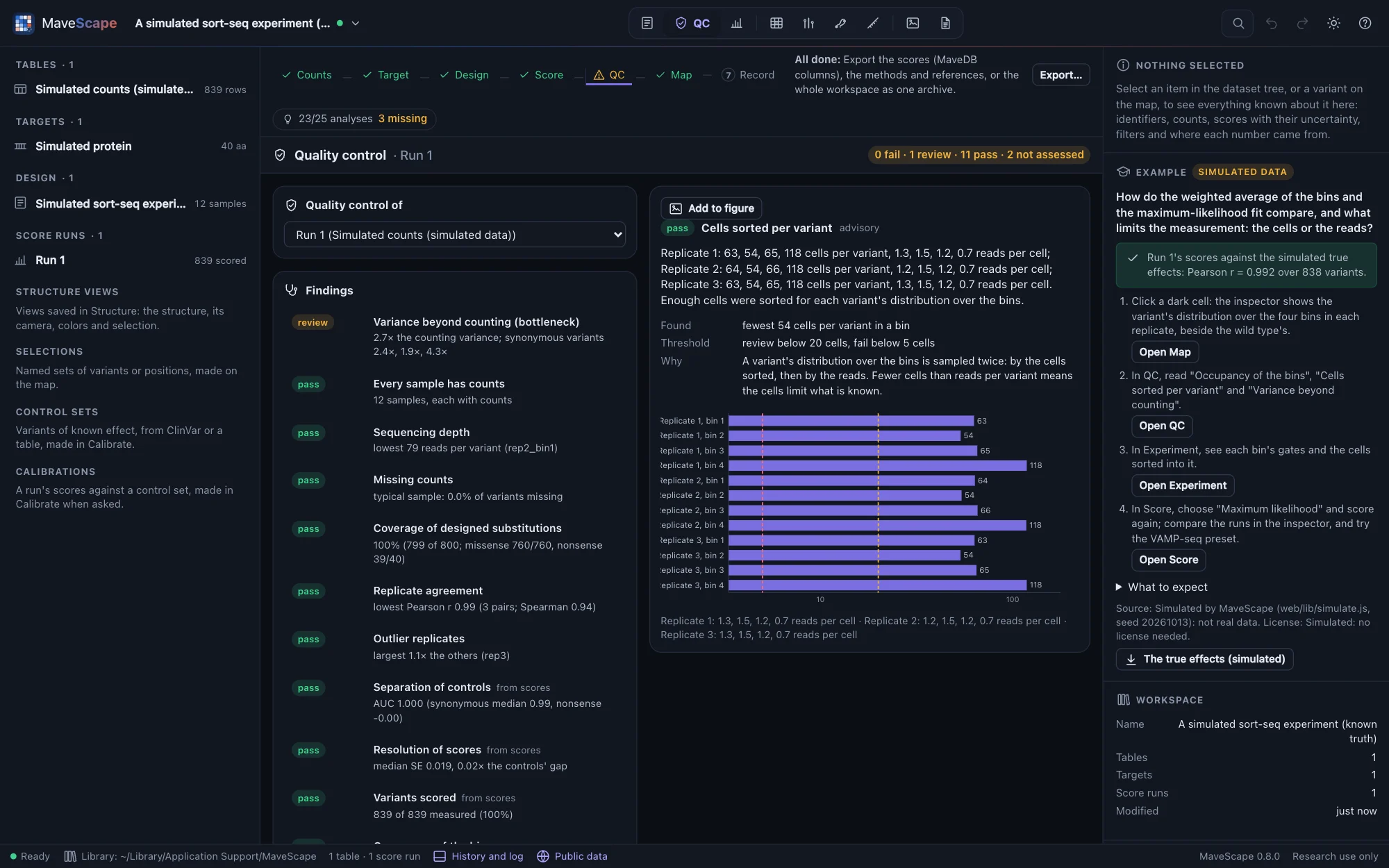Image resolution: width=1389 pixels, height=868 pixels.
Task: Click the search magnifier icon
Action: 1238,23
